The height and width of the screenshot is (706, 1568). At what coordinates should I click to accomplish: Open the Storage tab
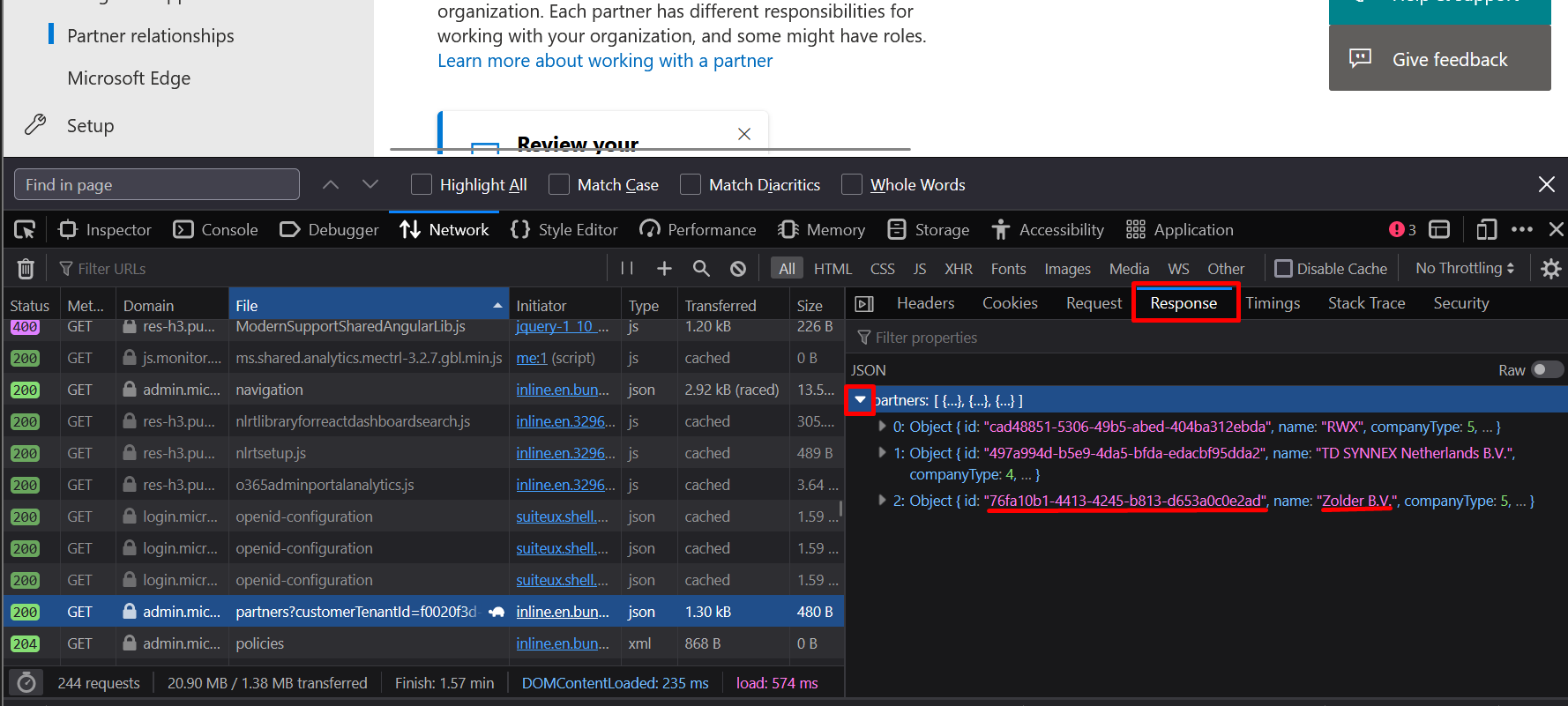pyautogui.click(x=929, y=230)
